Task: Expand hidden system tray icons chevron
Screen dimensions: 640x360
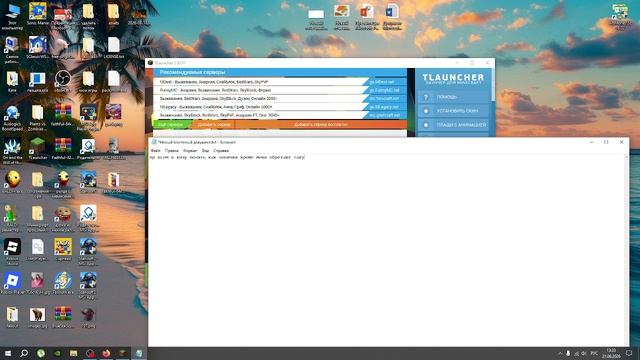Action: (560, 353)
